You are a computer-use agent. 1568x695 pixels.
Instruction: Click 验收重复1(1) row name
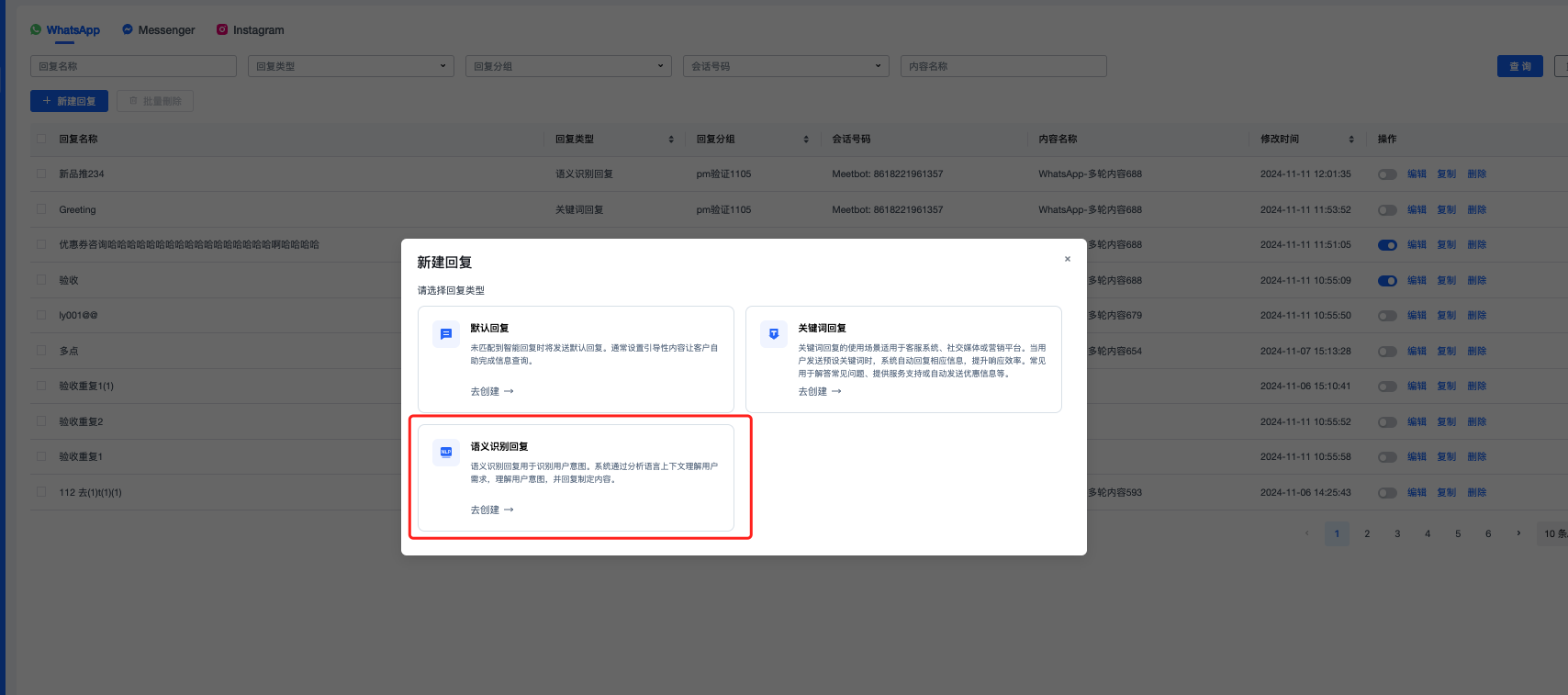[86, 387]
